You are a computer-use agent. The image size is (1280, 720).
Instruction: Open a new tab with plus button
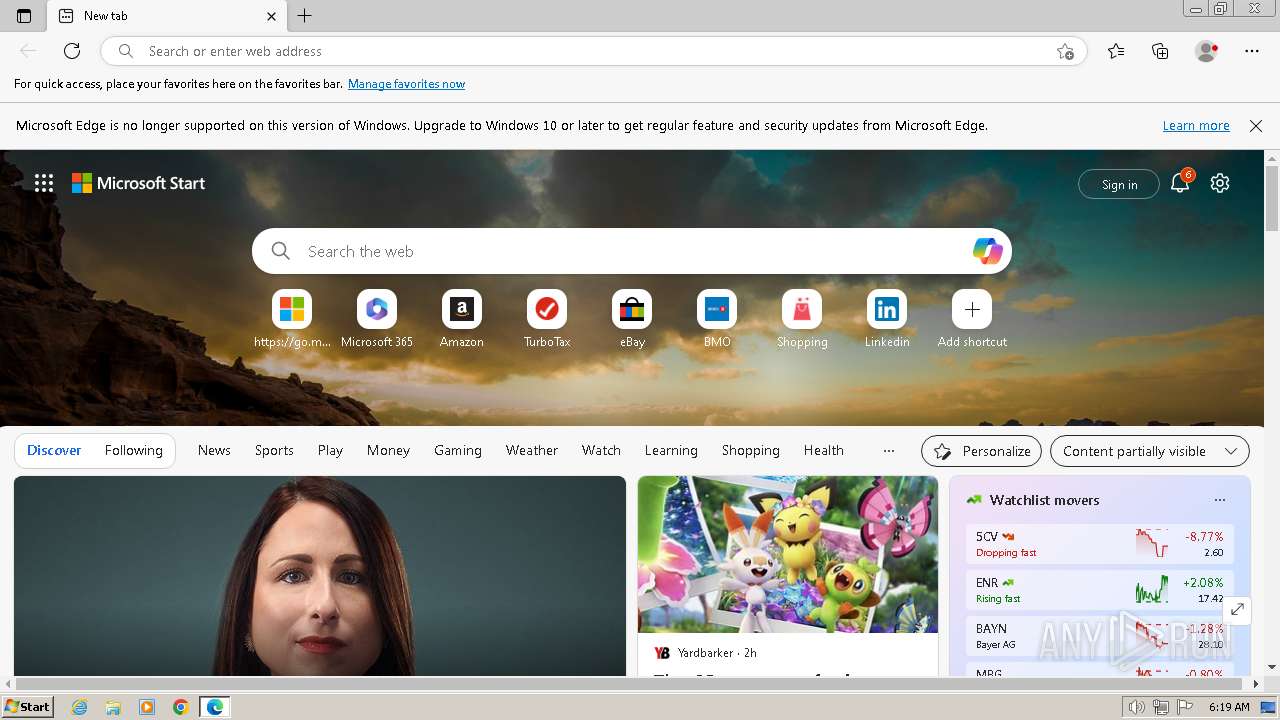click(x=305, y=16)
